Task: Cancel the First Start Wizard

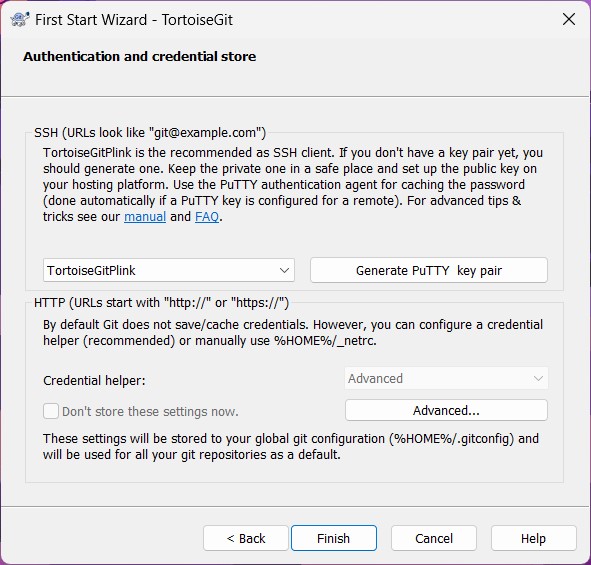Action: [434, 538]
